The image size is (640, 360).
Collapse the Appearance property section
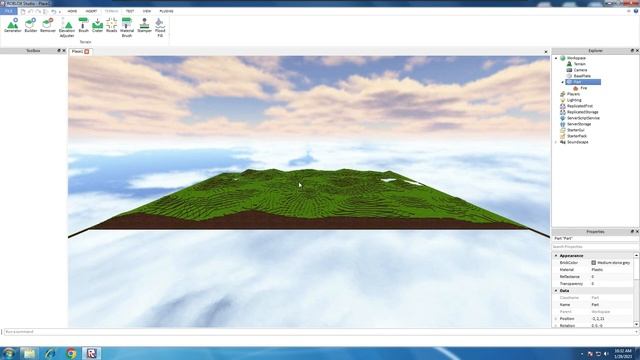click(x=556, y=256)
